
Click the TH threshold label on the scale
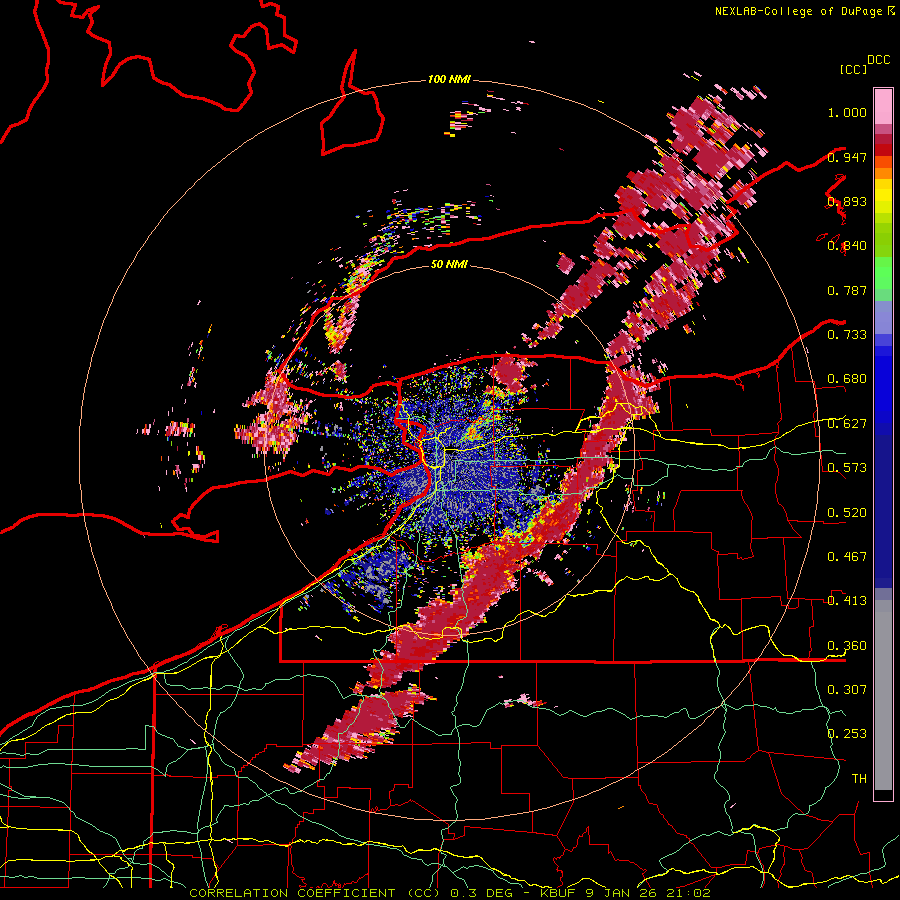(x=859, y=779)
